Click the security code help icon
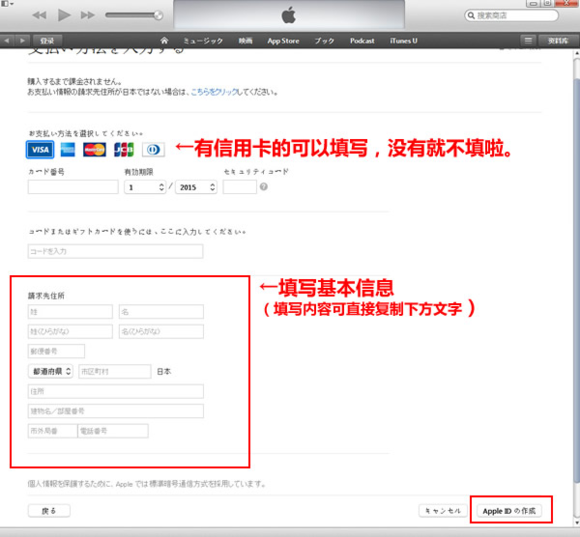 (x=264, y=187)
